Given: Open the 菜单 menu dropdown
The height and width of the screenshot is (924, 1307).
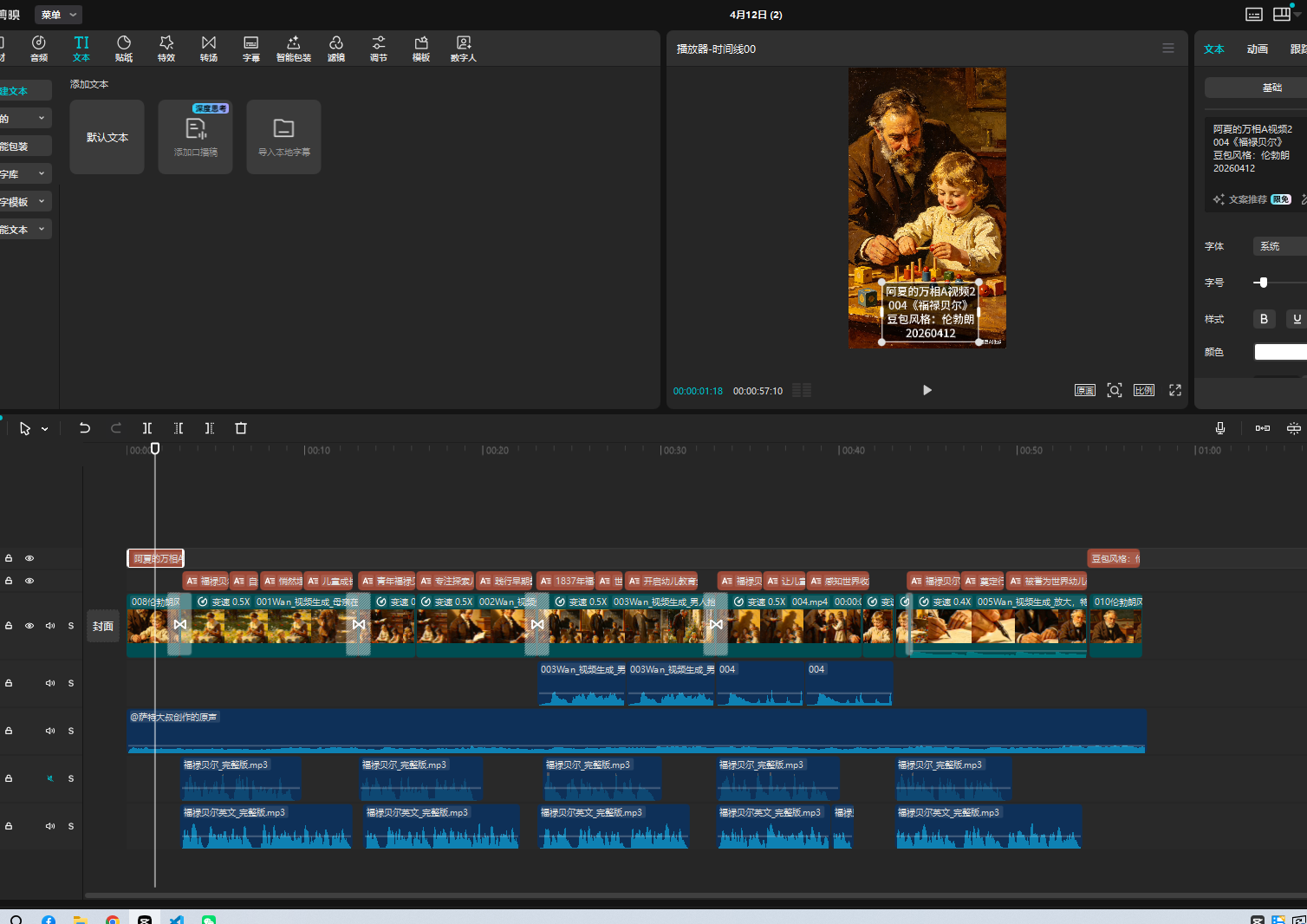Looking at the screenshot, I should click(59, 15).
